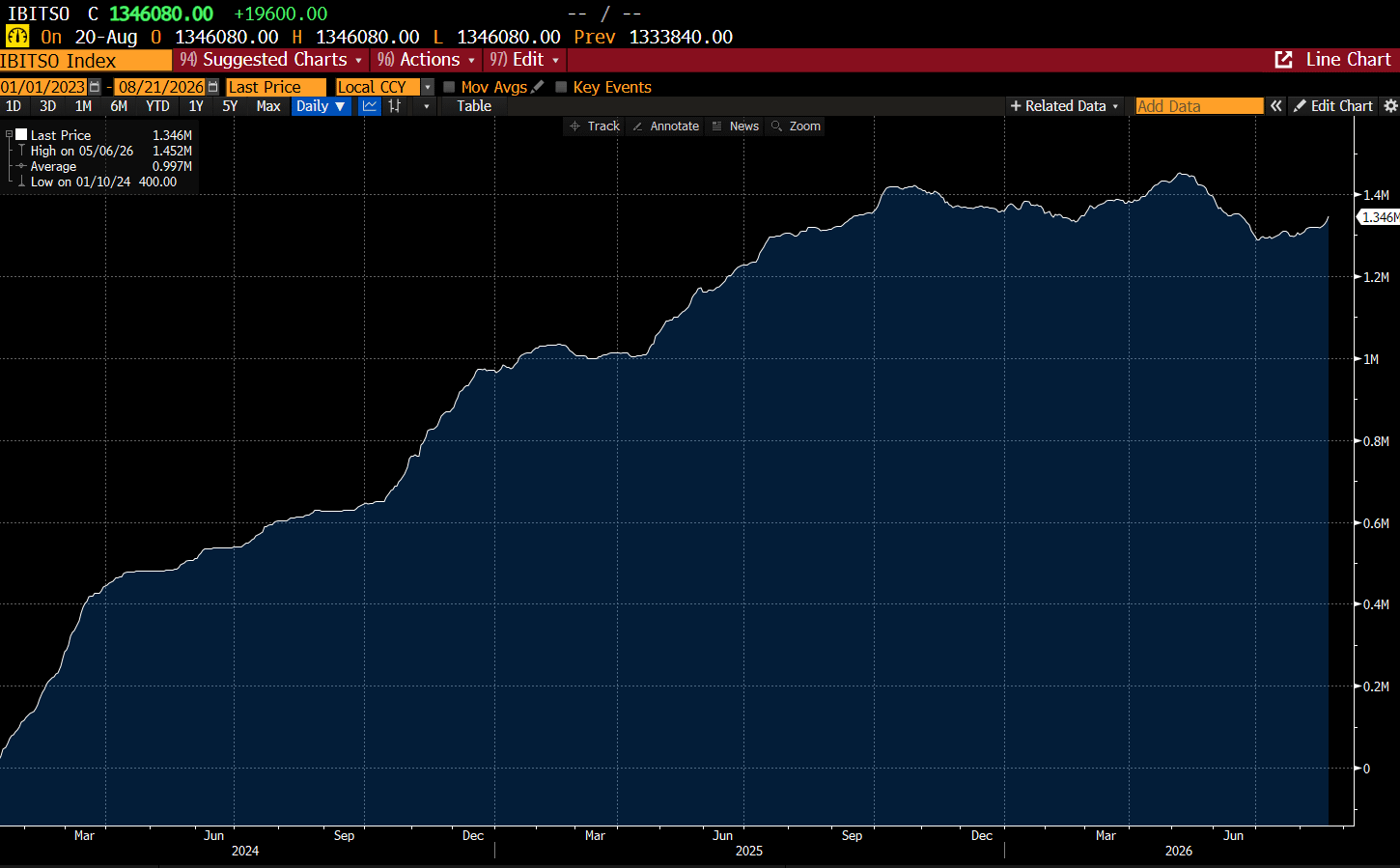The height and width of the screenshot is (868, 1400).
Task: Select the 6M time range
Action: pos(119,106)
